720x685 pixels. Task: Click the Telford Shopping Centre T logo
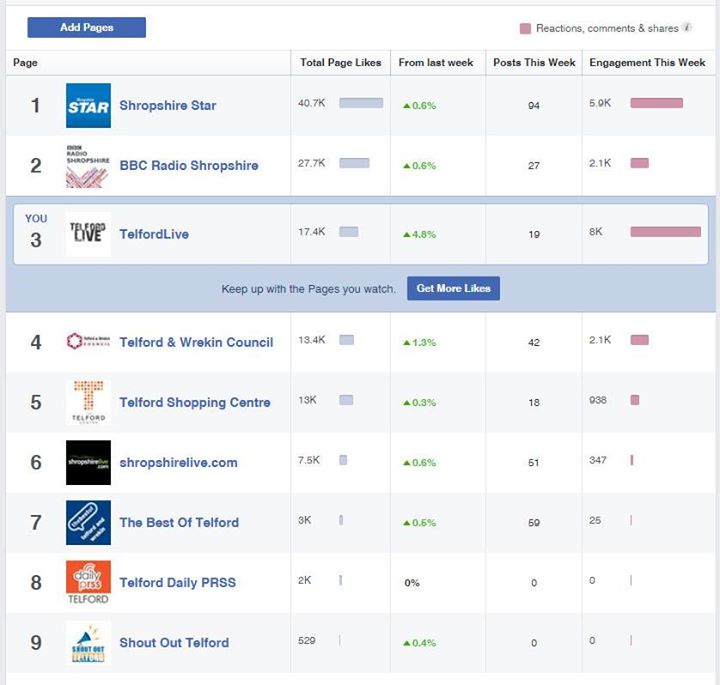[88, 402]
